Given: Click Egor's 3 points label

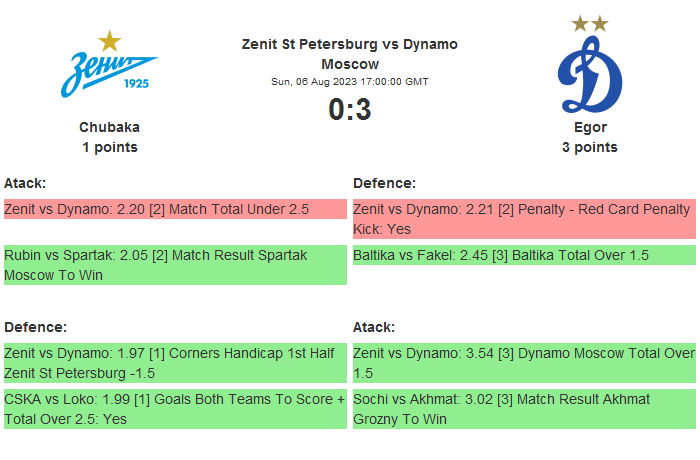Looking at the screenshot, I should pos(590,147).
